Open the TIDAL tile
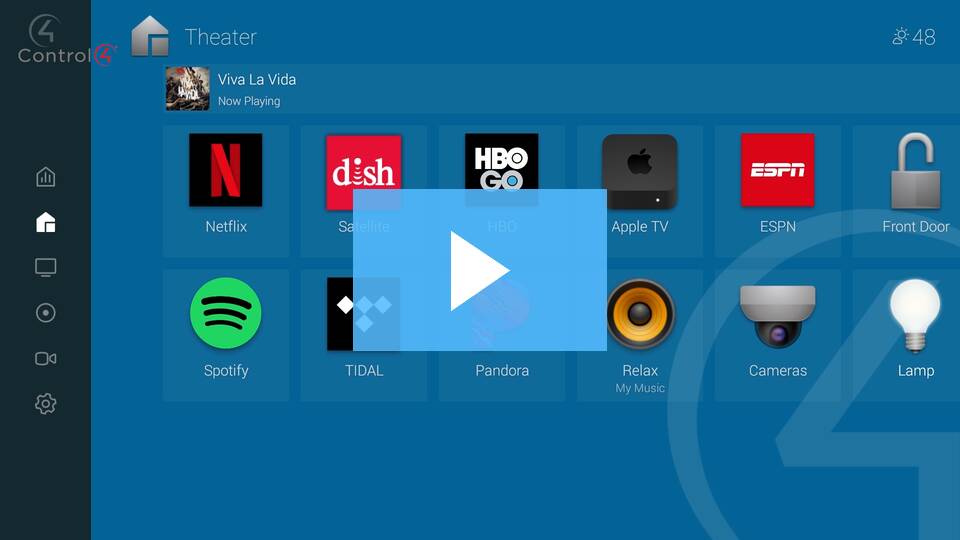This screenshot has height=540, width=960. [364, 335]
